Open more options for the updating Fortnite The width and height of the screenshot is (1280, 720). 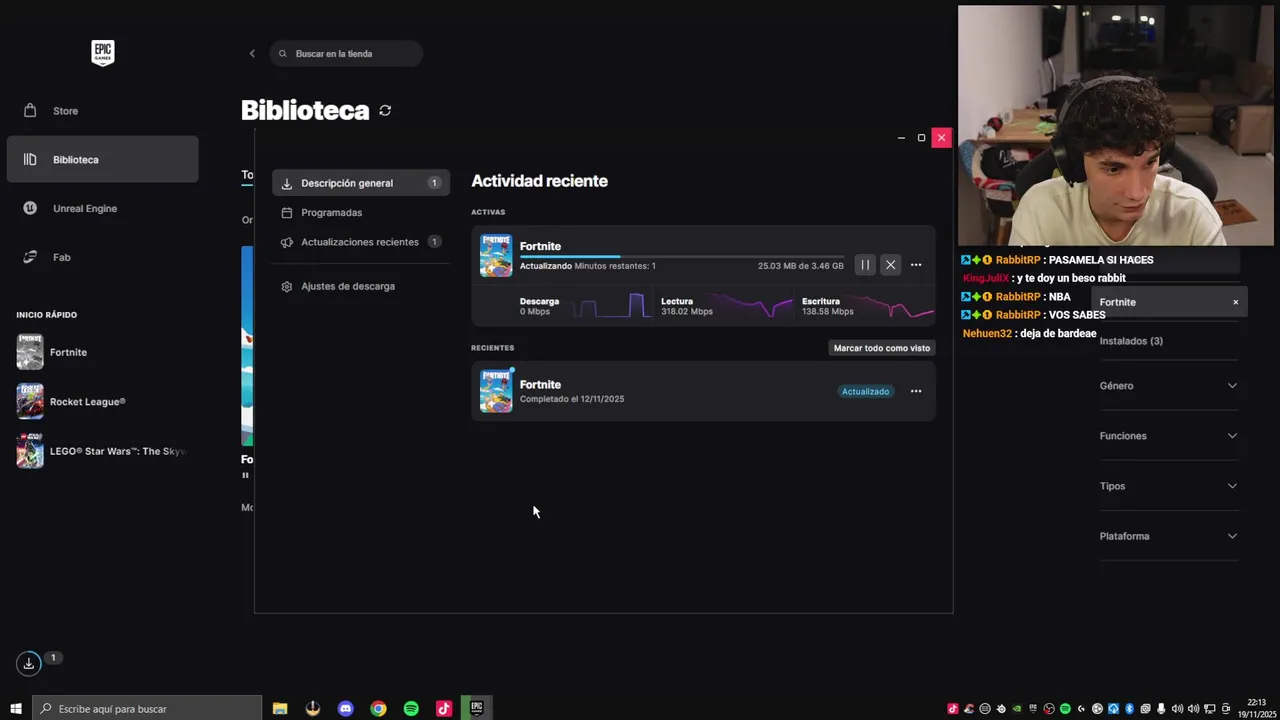tap(916, 265)
